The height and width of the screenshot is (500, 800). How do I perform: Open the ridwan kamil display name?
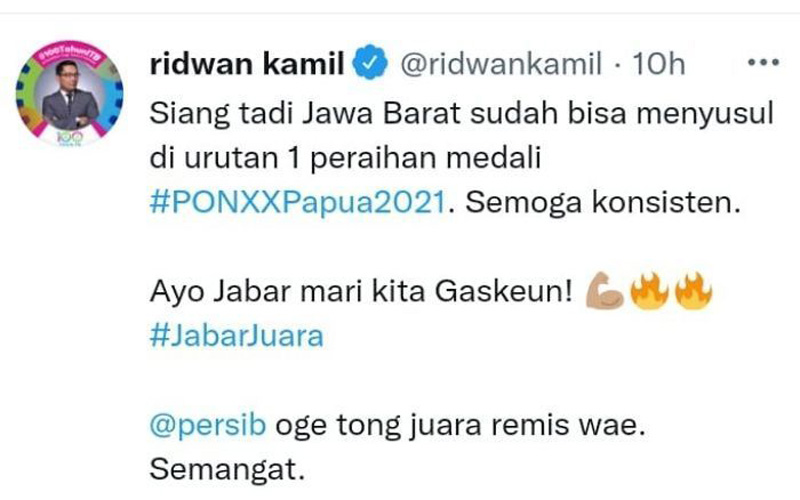[x=247, y=64]
